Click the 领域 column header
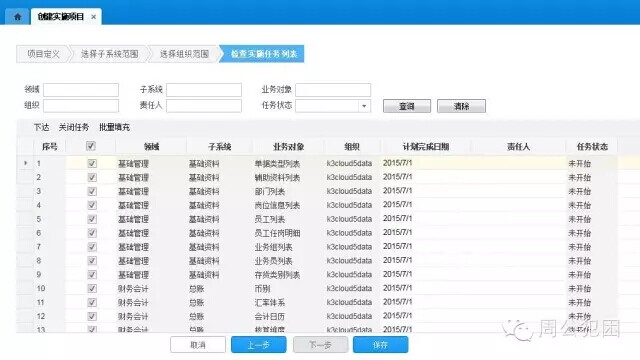The image size is (640, 360). coord(151,147)
